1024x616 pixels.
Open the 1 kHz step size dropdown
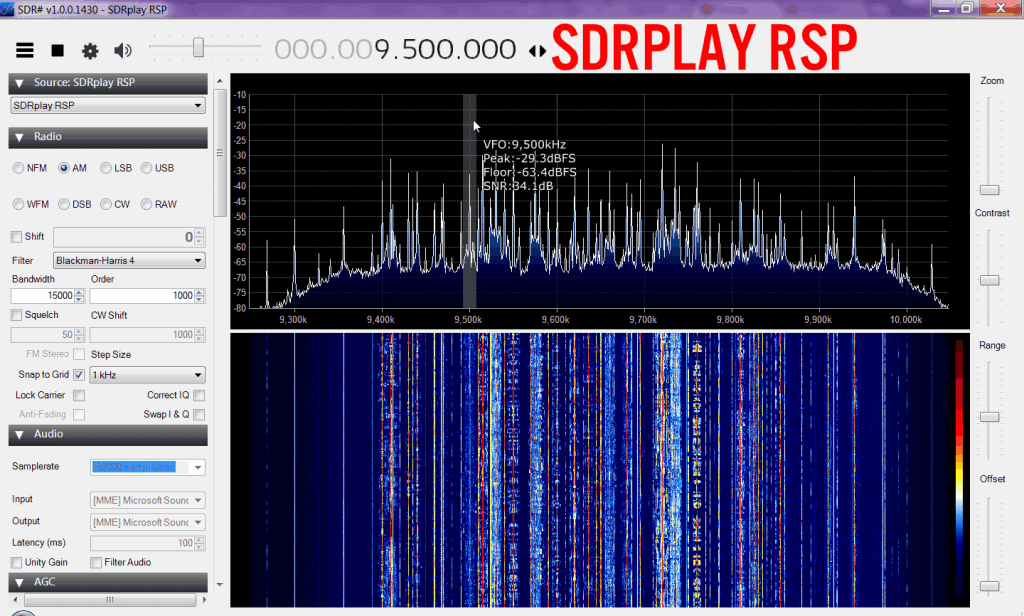(148, 375)
